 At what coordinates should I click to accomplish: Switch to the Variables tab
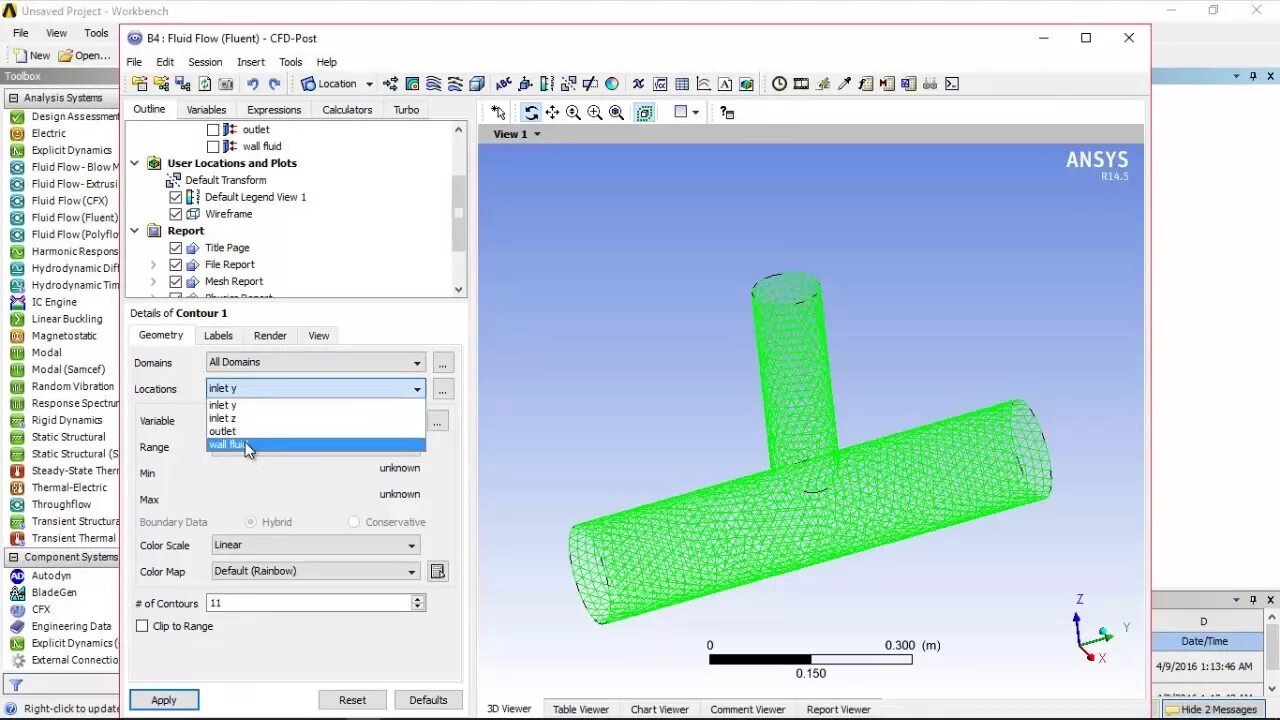207,110
